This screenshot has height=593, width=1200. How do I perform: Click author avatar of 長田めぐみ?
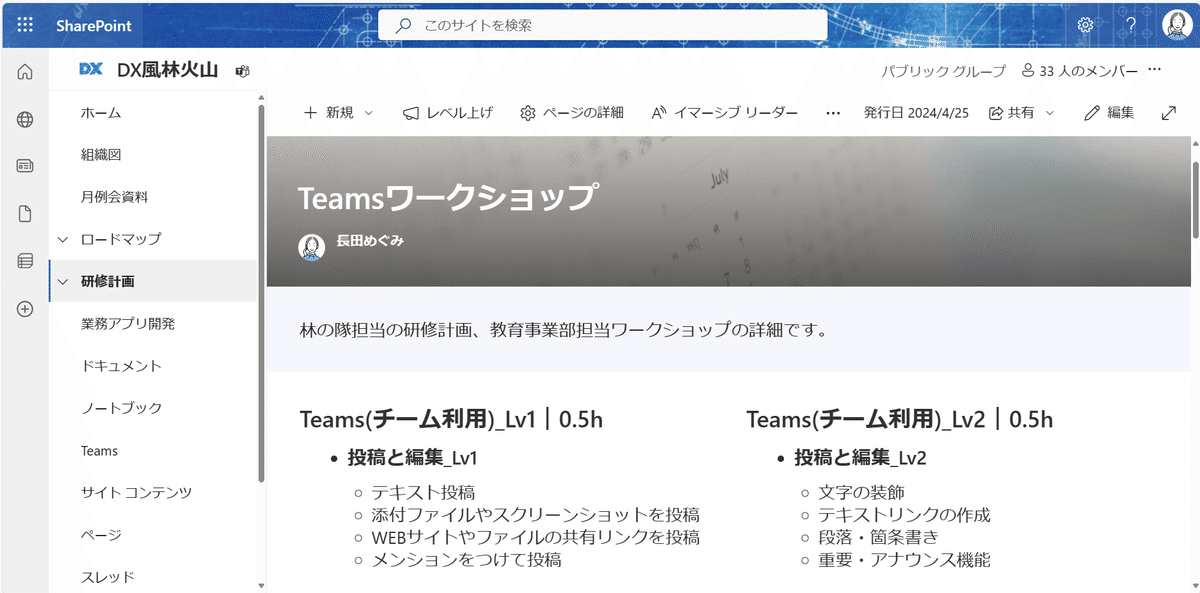point(312,246)
